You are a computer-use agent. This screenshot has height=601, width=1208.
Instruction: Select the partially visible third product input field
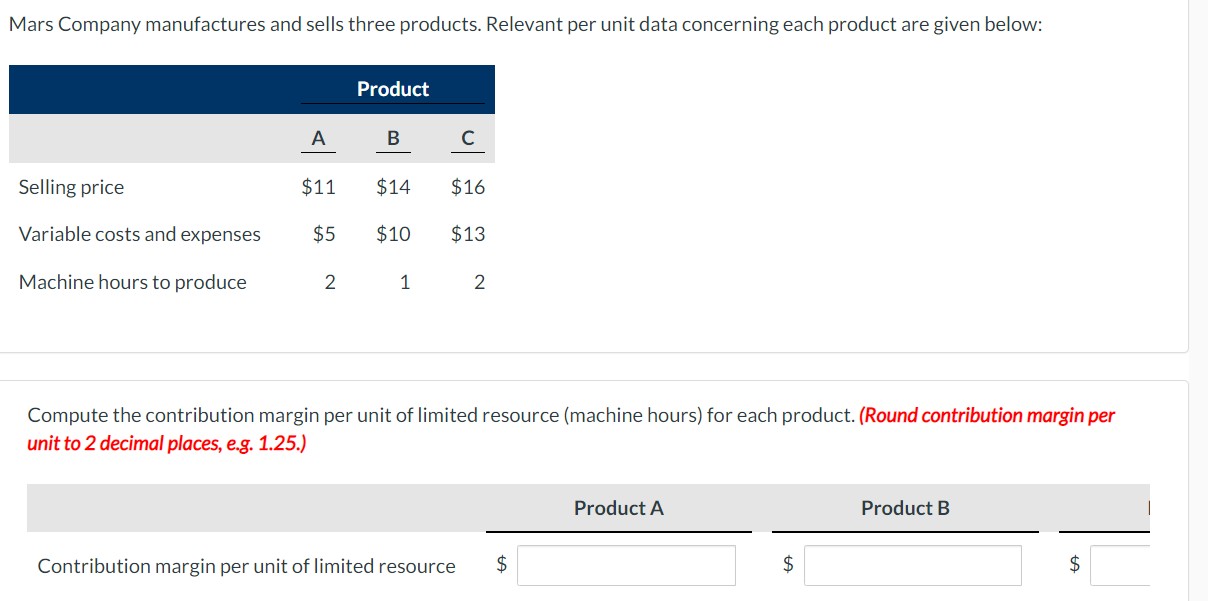(x=1120, y=565)
